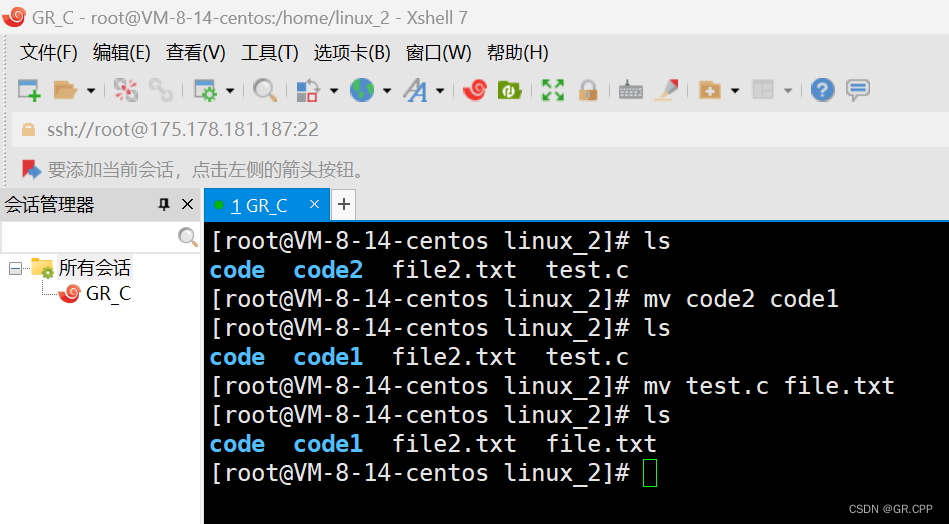Pin the 会话管理器 panel
This screenshot has height=524, width=949.
pos(163,205)
